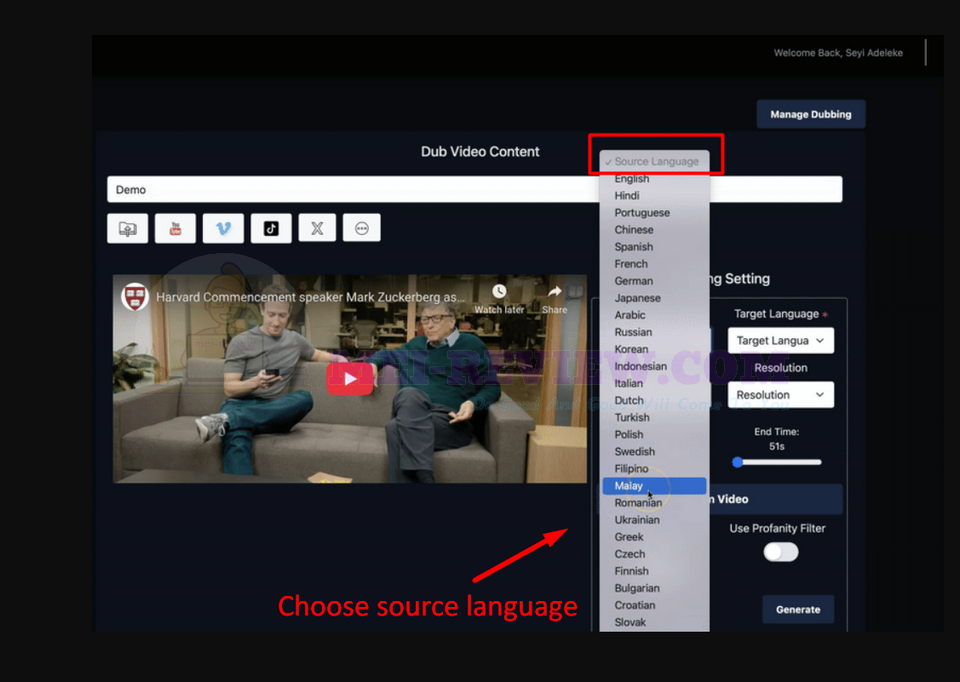This screenshot has width=960, height=682.
Task: Open Manage Dubbing
Action: (810, 113)
